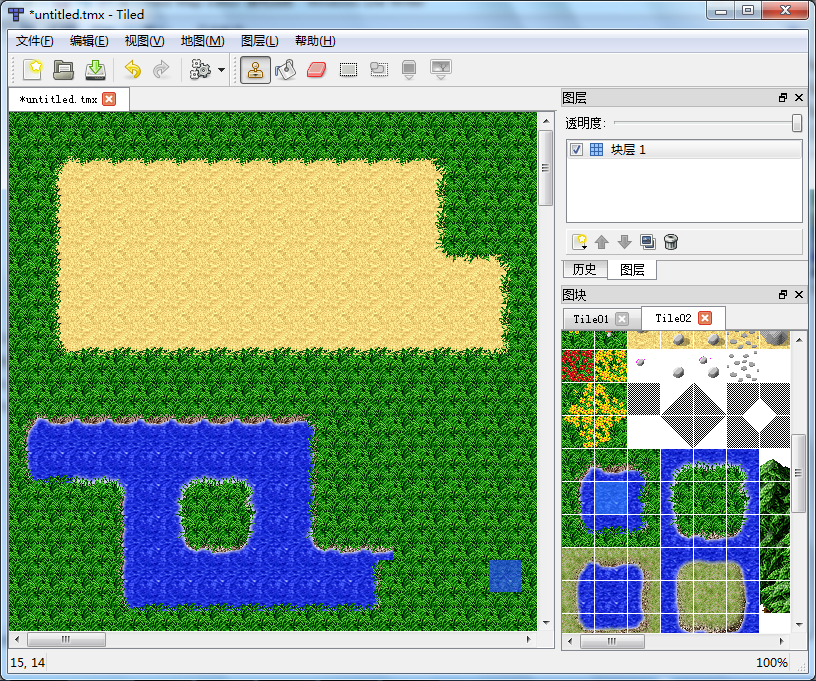Screen dimensions: 816x681
Task: Select the Tile02 tileset tab
Action: coord(673,318)
